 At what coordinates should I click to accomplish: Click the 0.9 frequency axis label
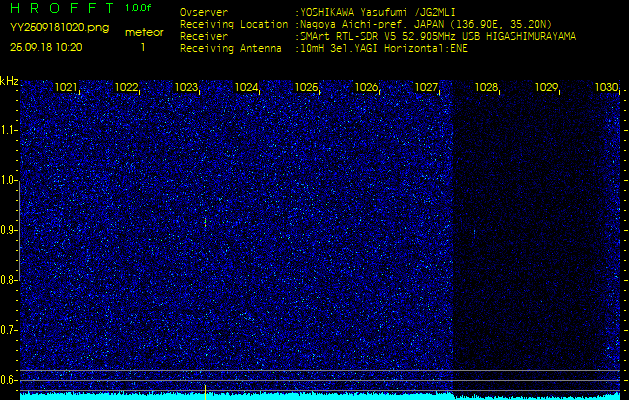tap(9, 230)
